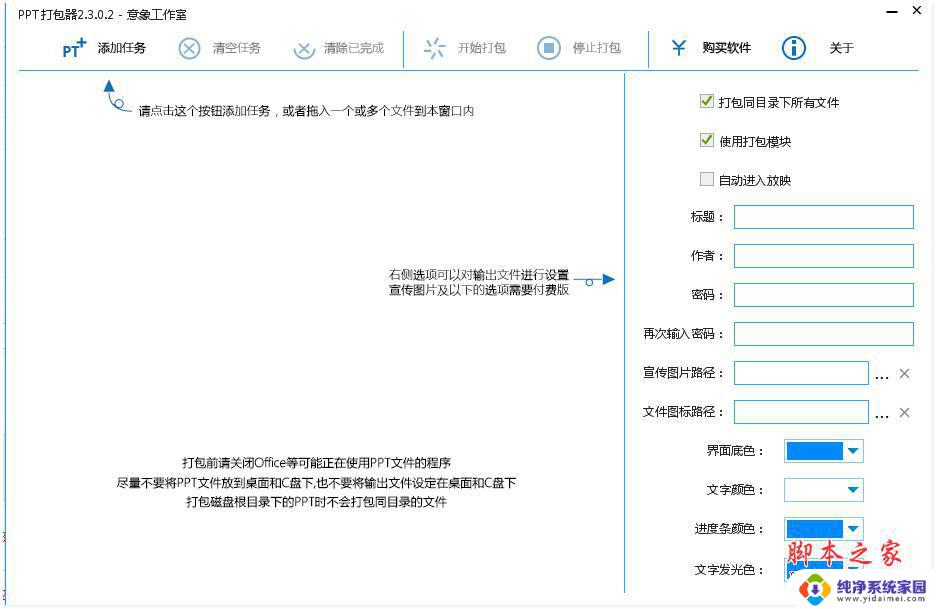Browse for 文件图标路径 with the ellipsis button
936x609 pixels.
tap(882, 416)
